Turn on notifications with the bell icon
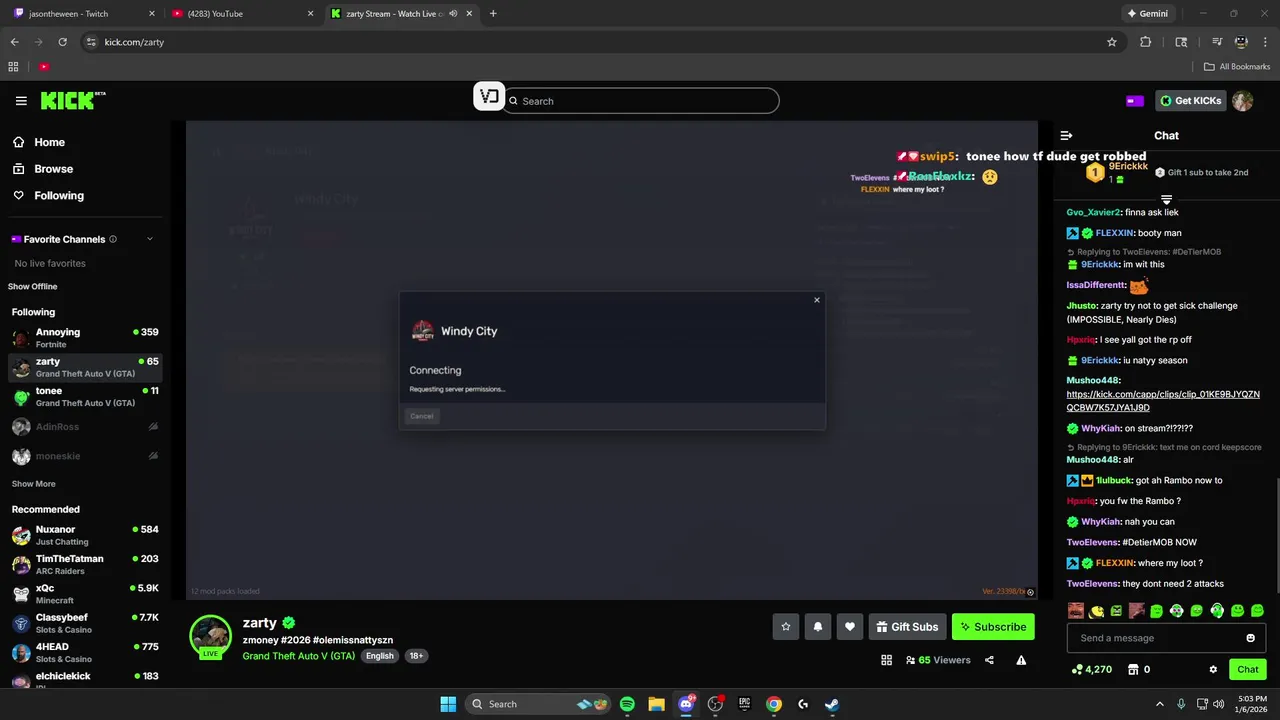 tap(818, 627)
